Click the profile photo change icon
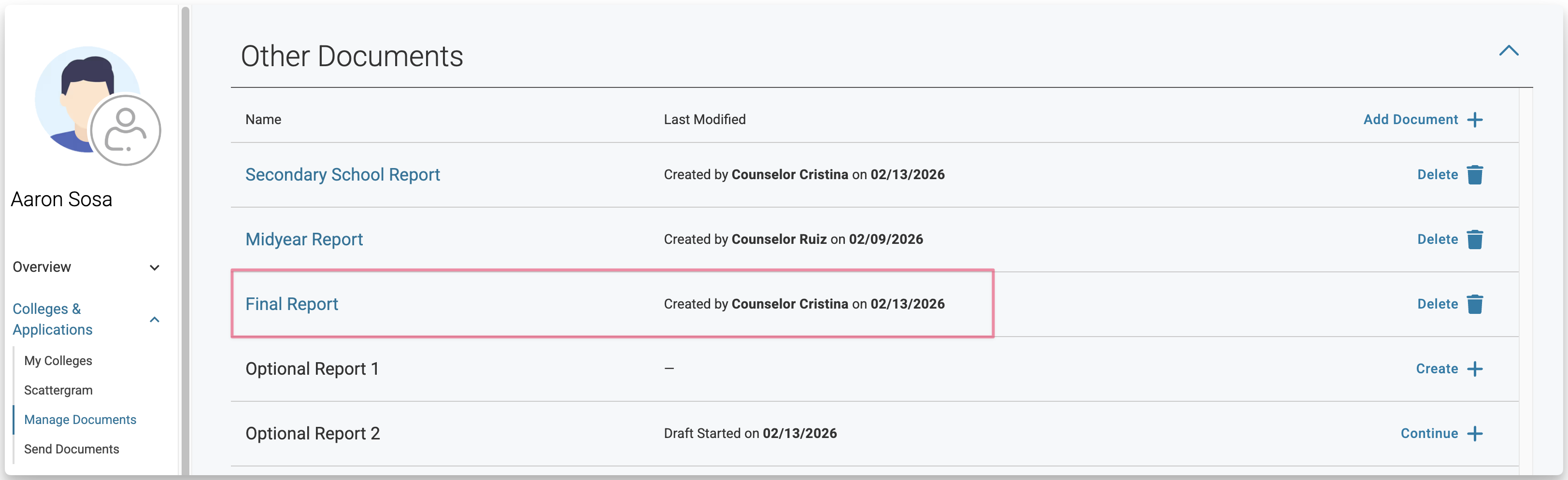Viewport: 1568px width, 480px height. click(126, 129)
